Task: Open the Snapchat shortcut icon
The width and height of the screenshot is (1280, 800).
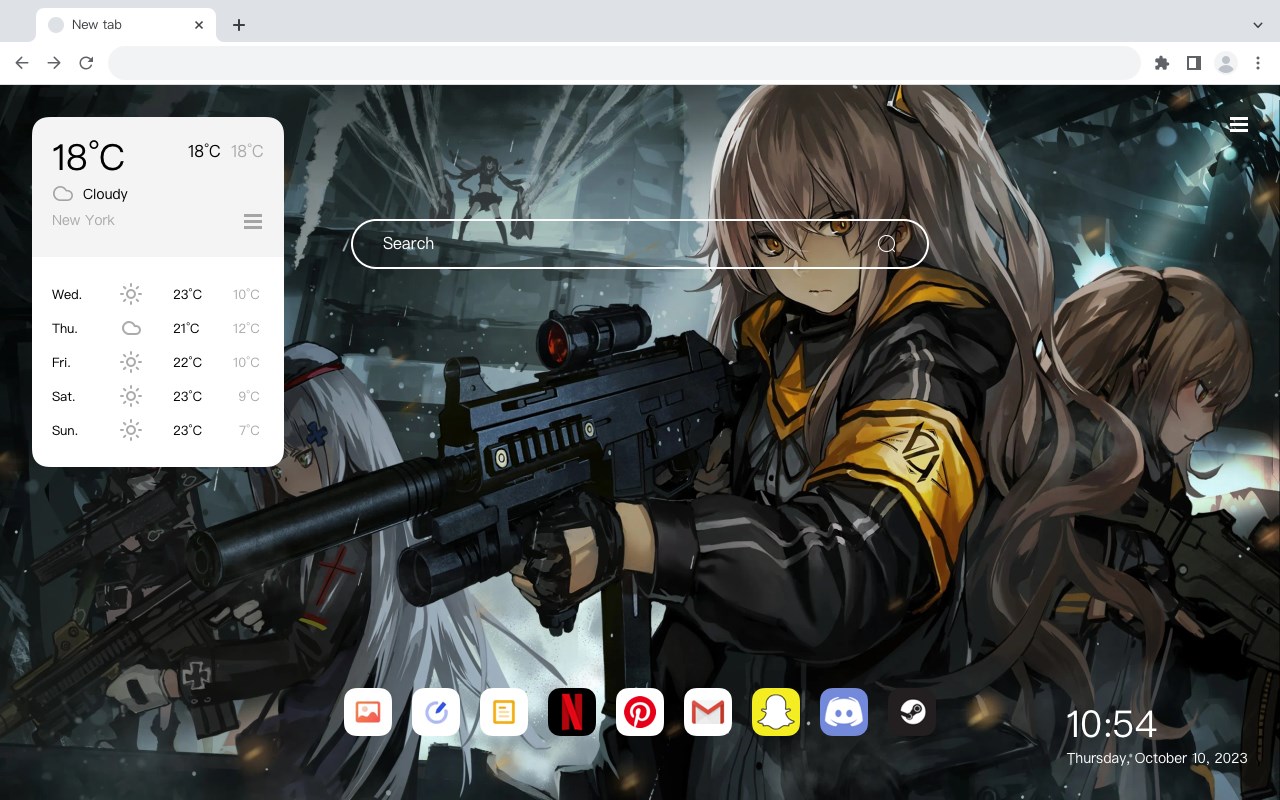Action: point(776,712)
